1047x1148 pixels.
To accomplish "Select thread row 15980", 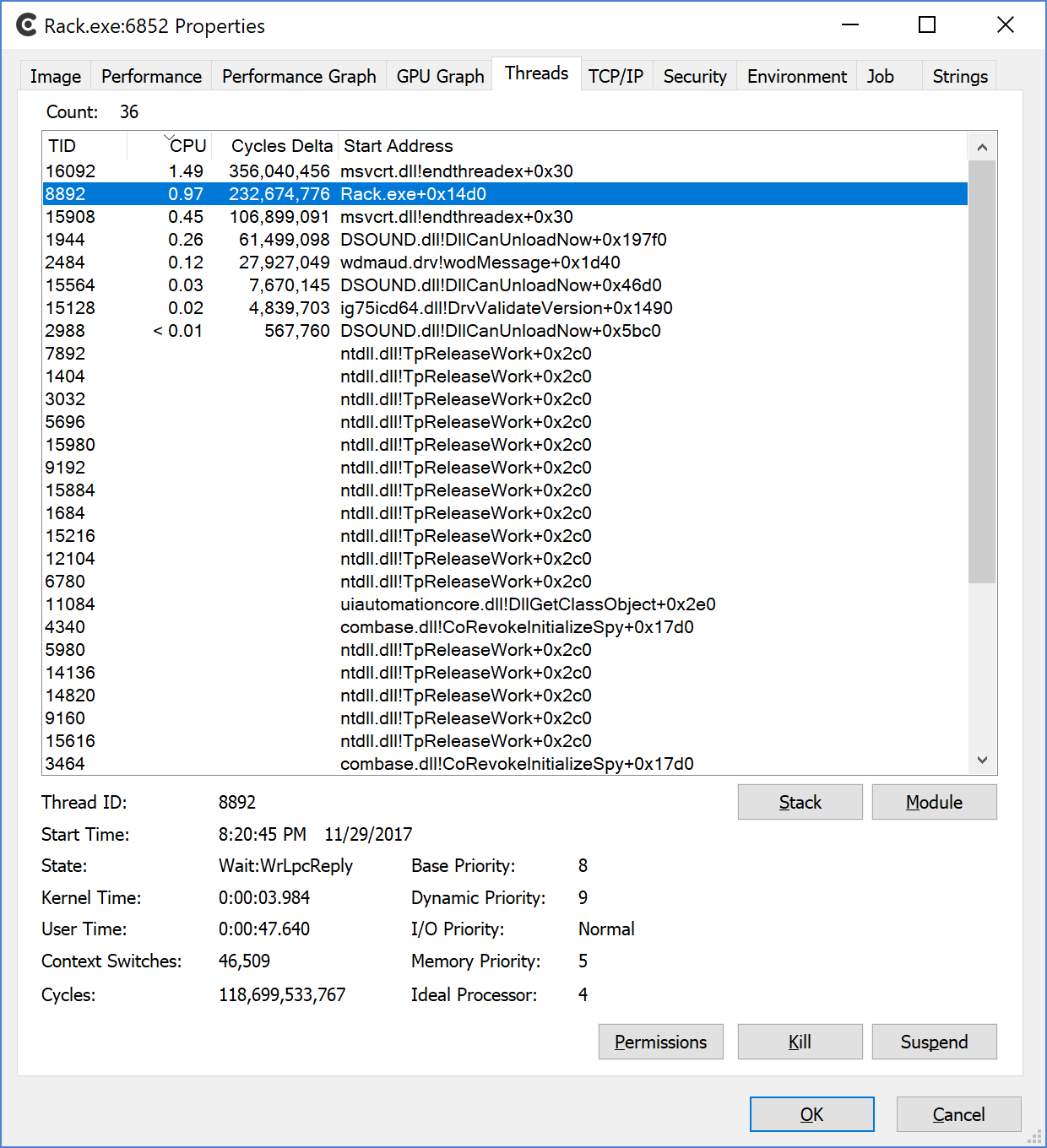I will [505, 445].
